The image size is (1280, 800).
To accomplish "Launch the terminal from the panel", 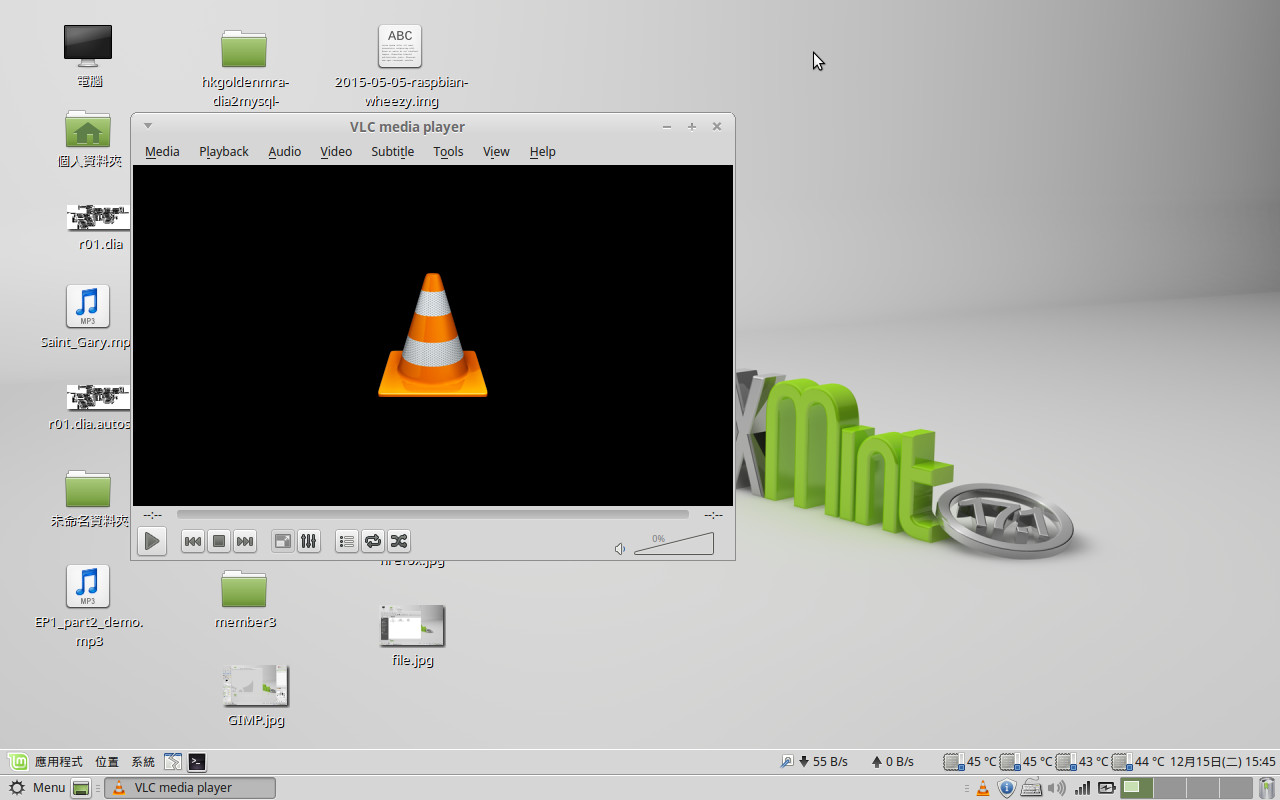I will pyautogui.click(x=197, y=762).
